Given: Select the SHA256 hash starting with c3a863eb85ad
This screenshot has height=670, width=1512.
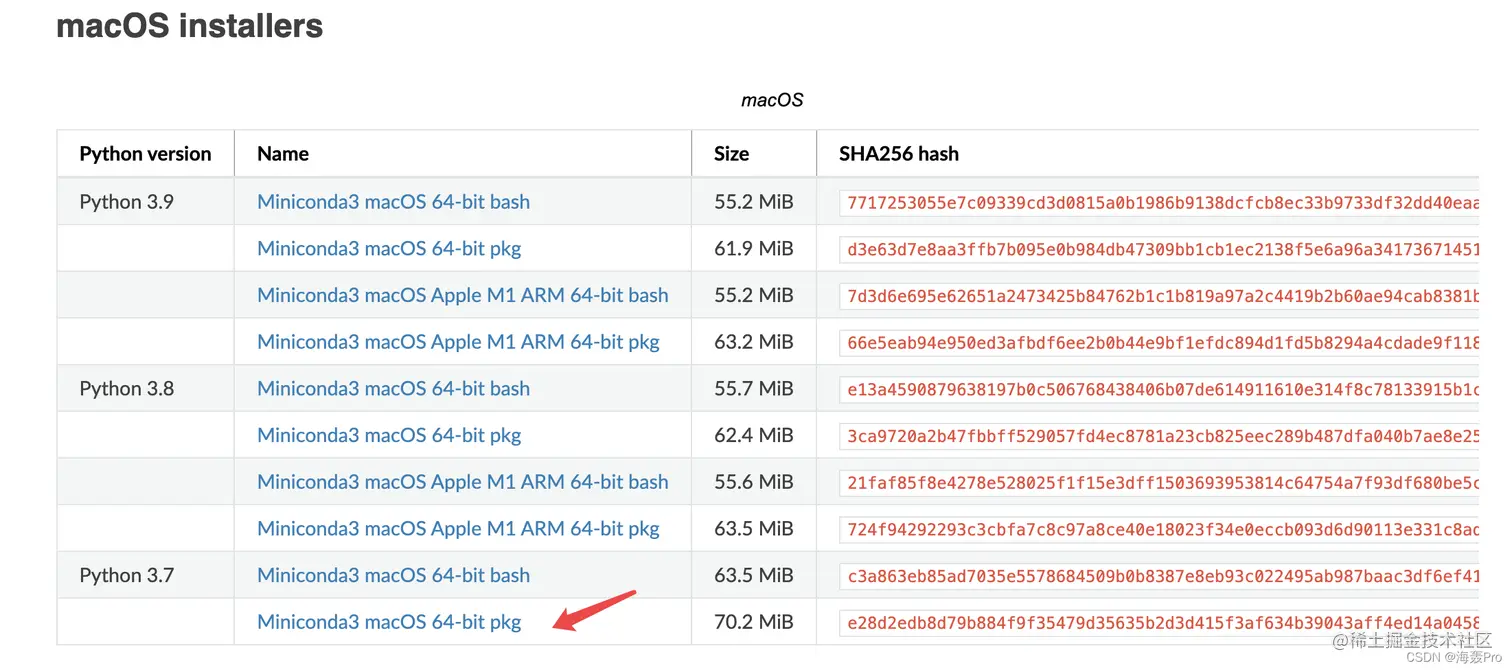Looking at the screenshot, I should tap(1162, 576).
